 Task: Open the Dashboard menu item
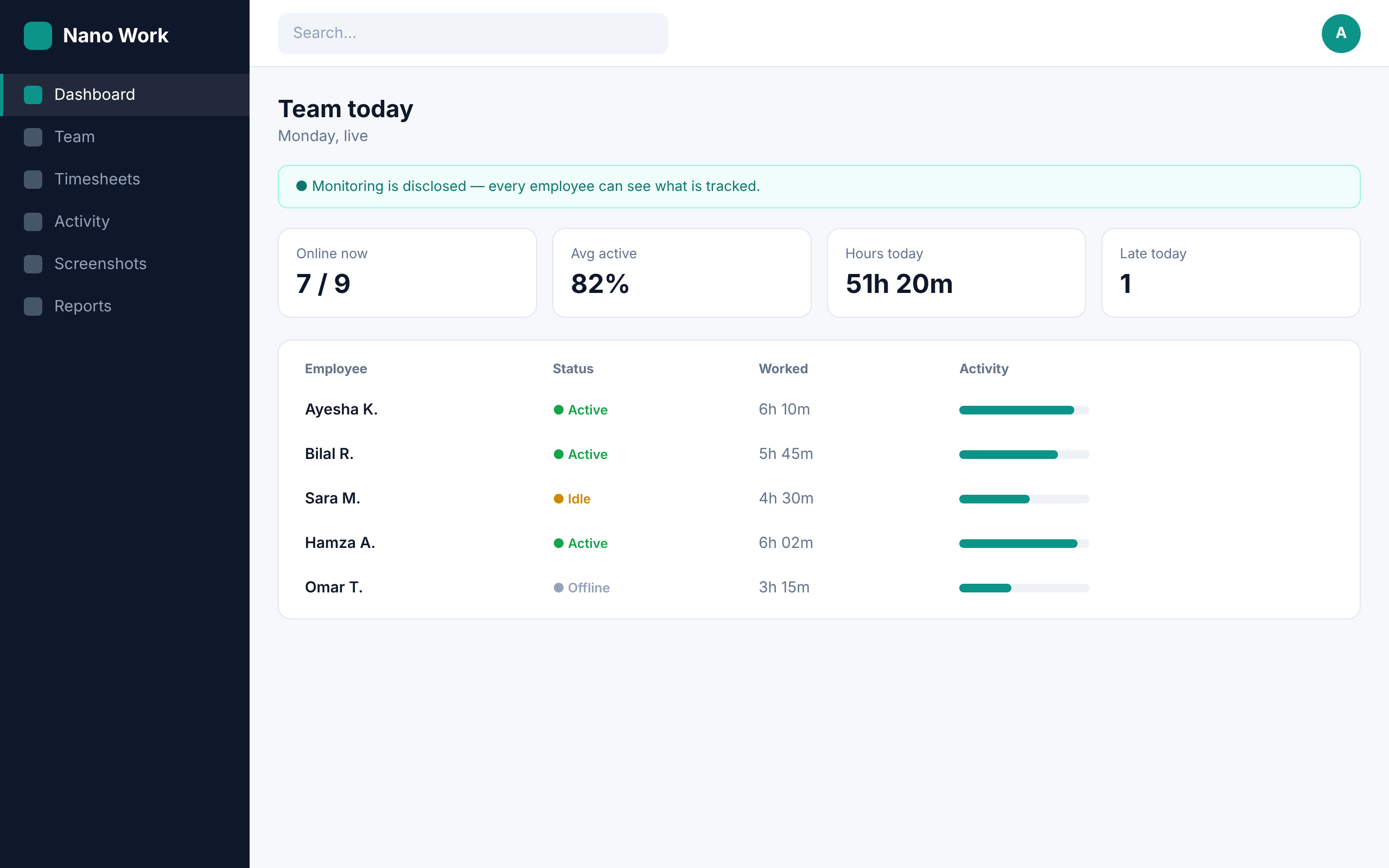click(125, 95)
